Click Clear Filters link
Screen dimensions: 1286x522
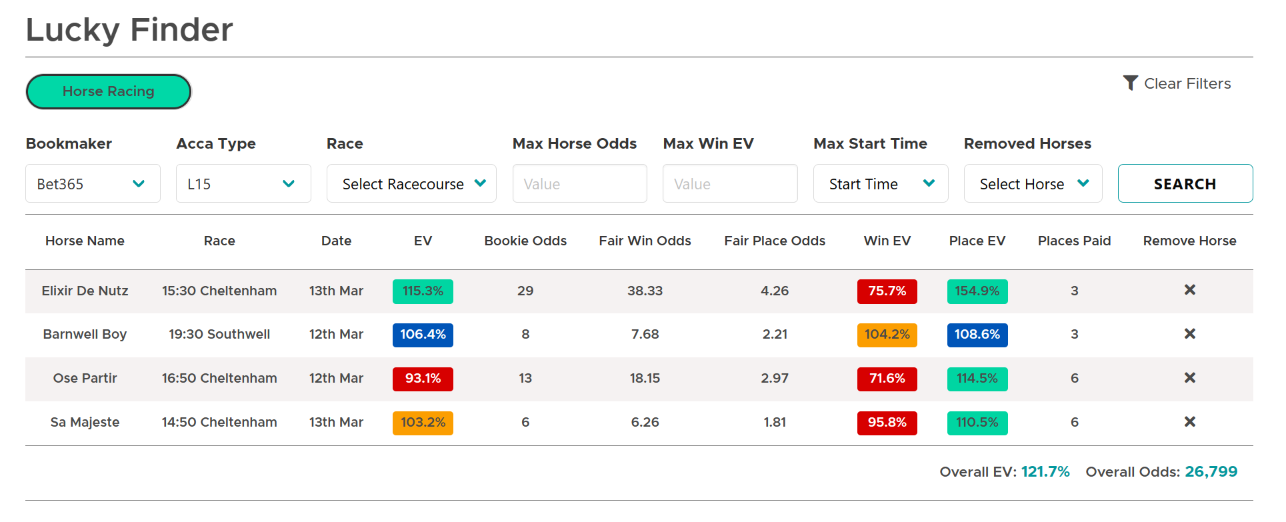(x=1187, y=84)
